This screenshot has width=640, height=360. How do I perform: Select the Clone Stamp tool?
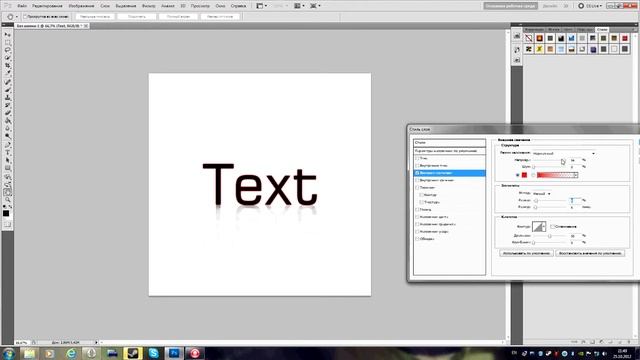tap(7, 98)
